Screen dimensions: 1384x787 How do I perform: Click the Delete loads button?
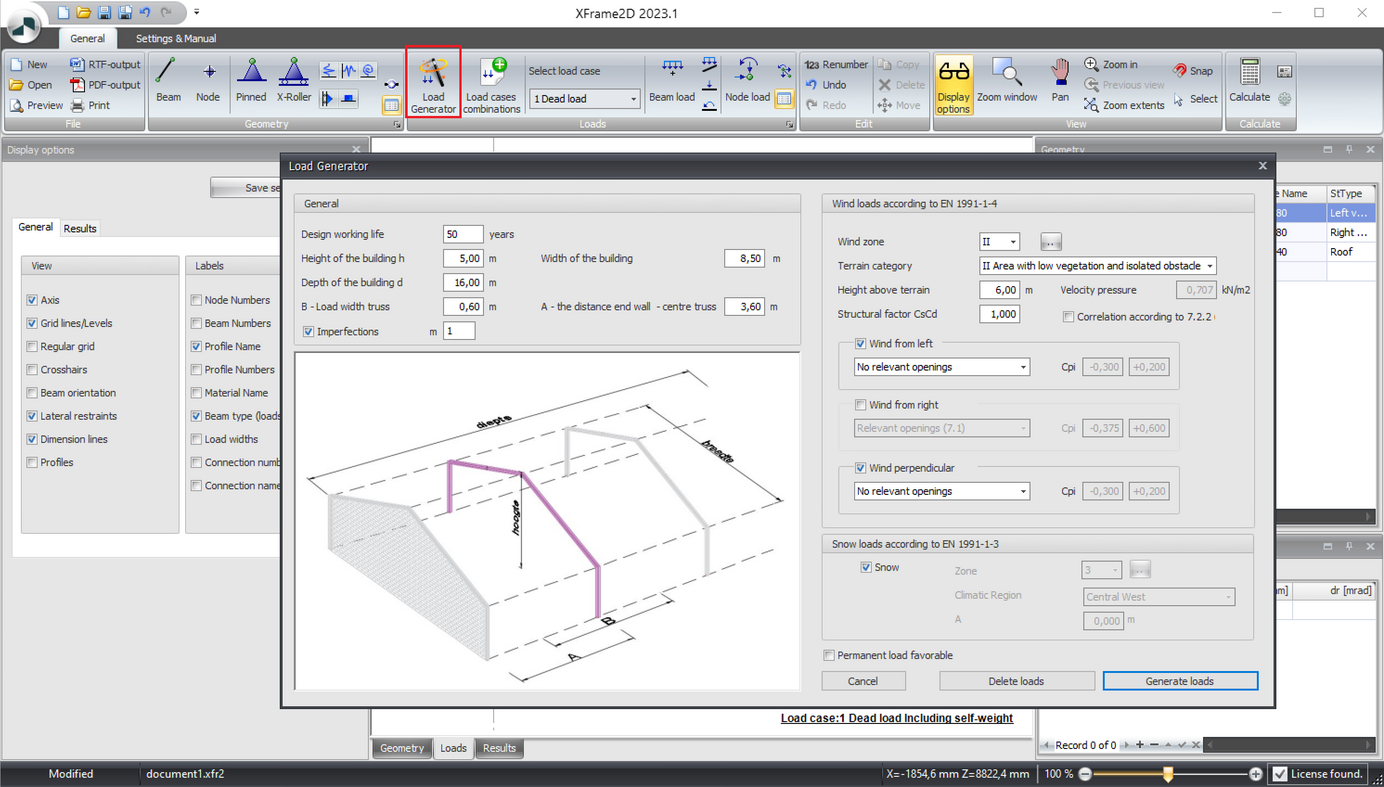click(x=1016, y=680)
